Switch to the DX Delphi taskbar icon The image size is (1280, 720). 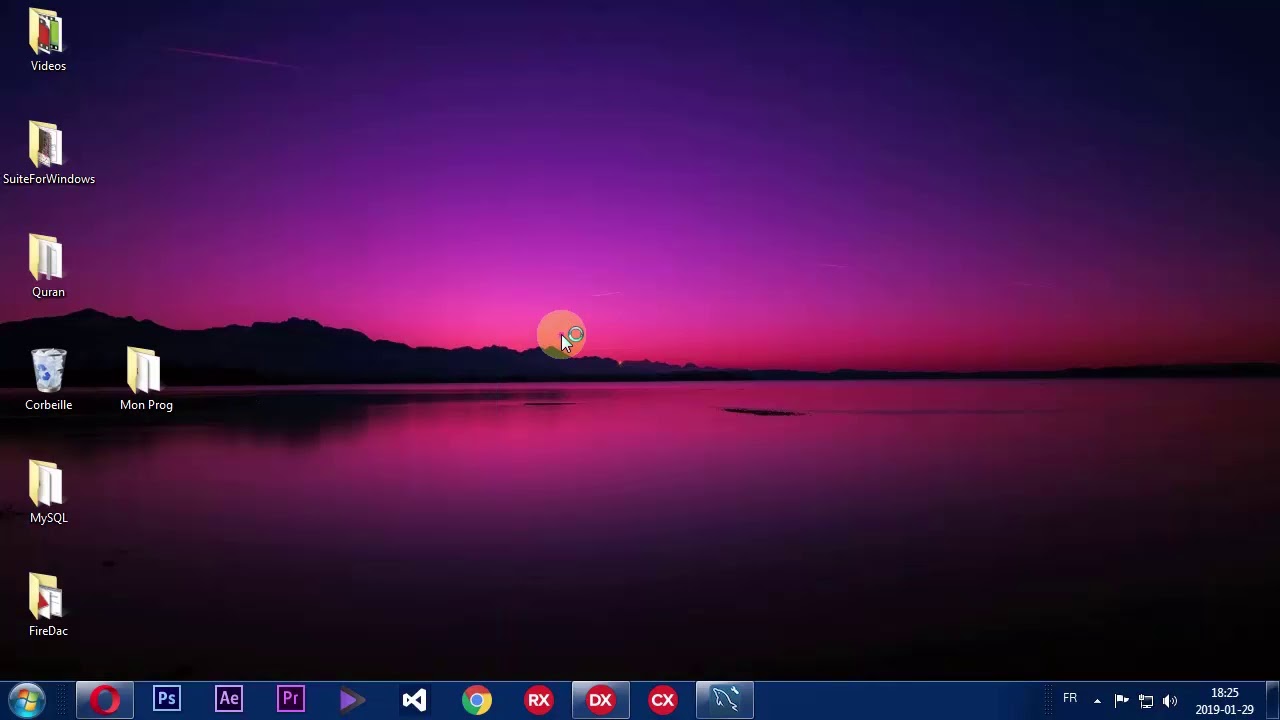pyautogui.click(x=601, y=700)
